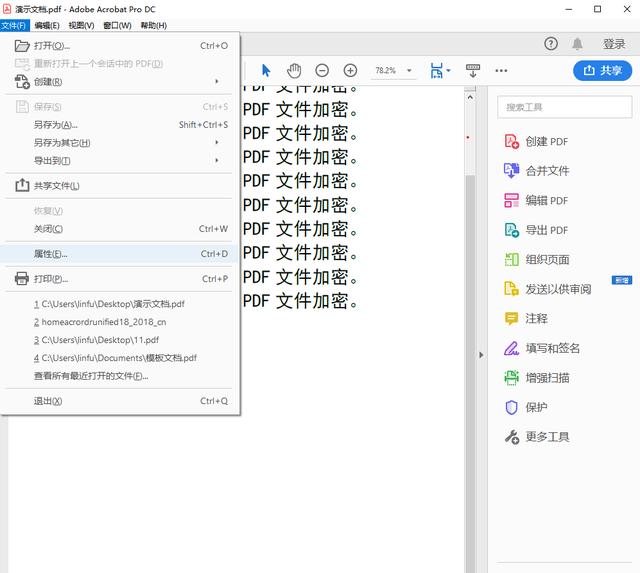The height and width of the screenshot is (573, 640).
Task: Open the 注释 comment tool
Action: point(527,318)
